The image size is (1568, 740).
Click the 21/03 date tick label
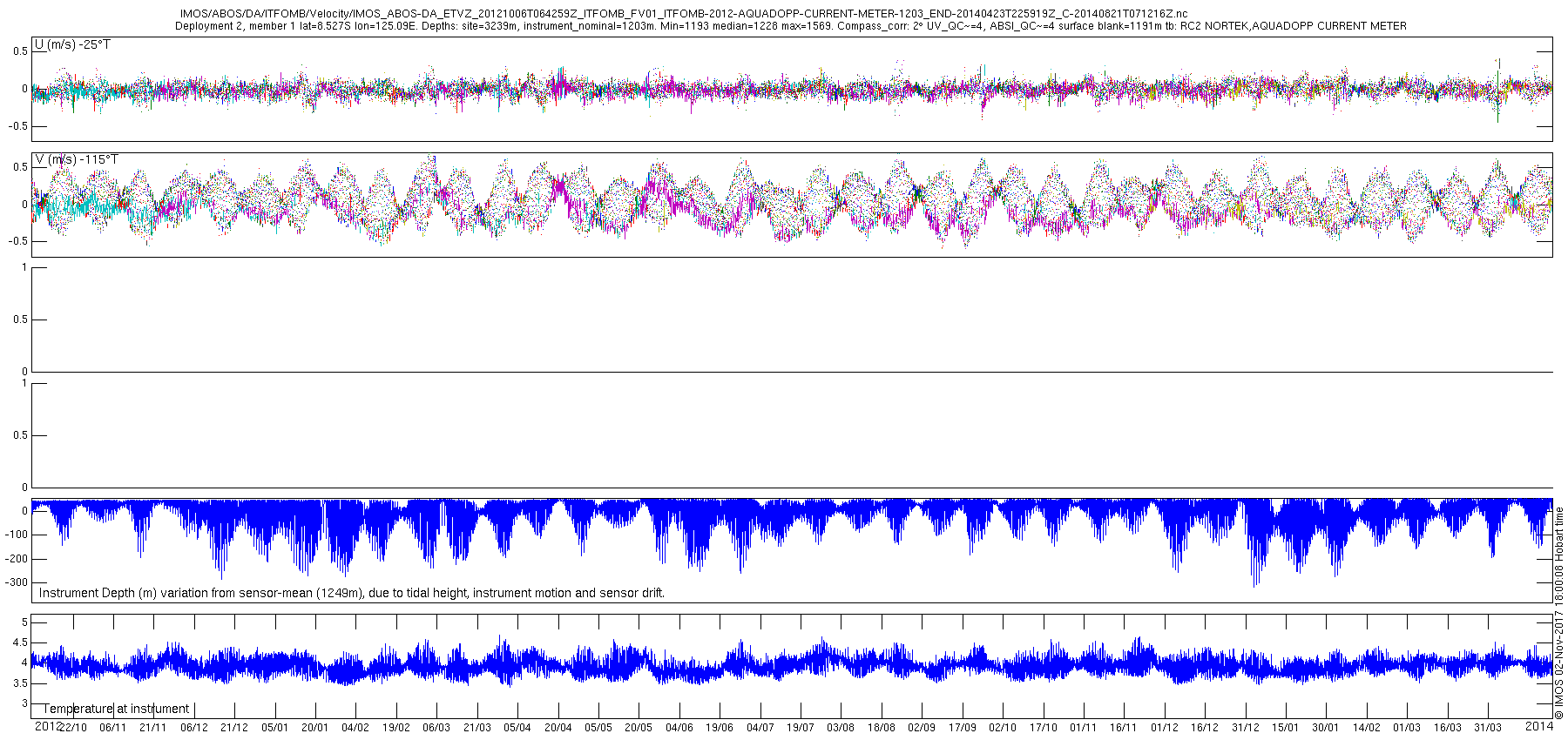[477, 728]
